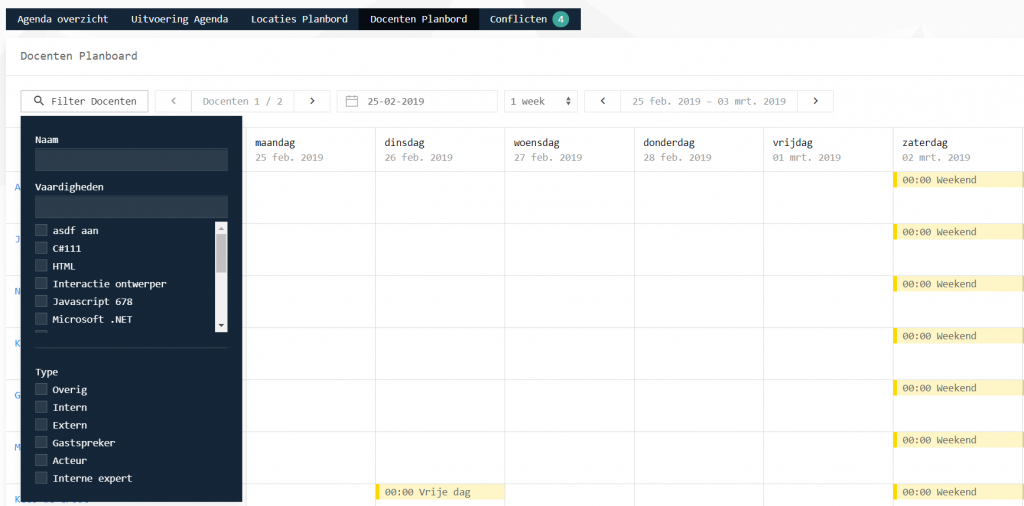Image resolution: width=1024 pixels, height=506 pixels.
Task: Click the next docenten page arrow
Action: click(x=312, y=101)
